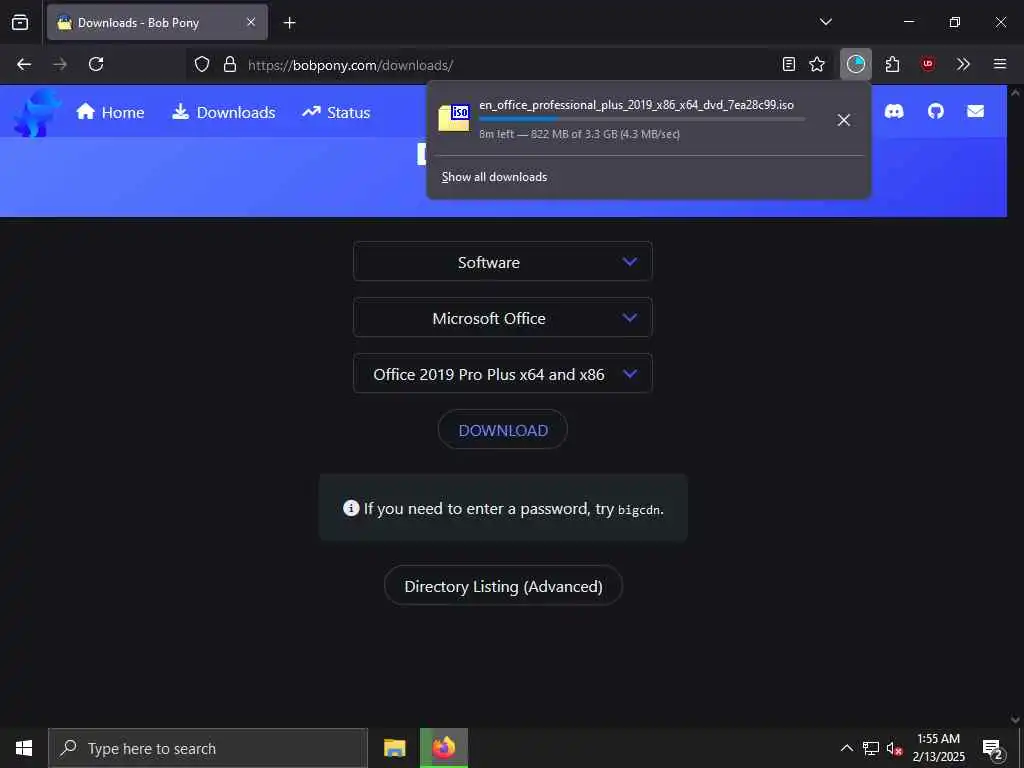The image size is (1024, 768).
Task: Click the page vertical scrollbar
Action: click(1015, 405)
